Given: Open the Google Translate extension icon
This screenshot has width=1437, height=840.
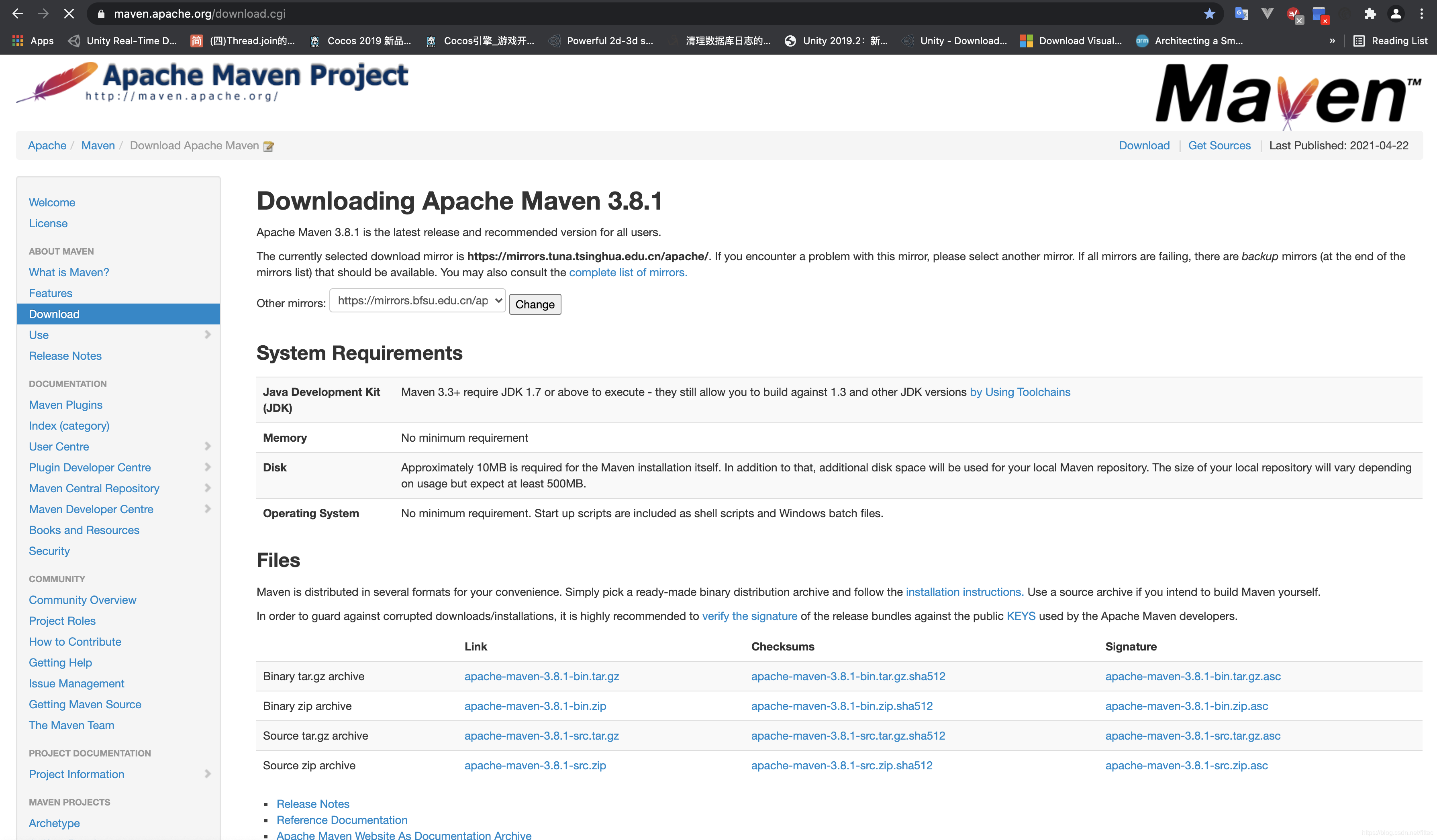Looking at the screenshot, I should pyautogui.click(x=1241, y=14).
